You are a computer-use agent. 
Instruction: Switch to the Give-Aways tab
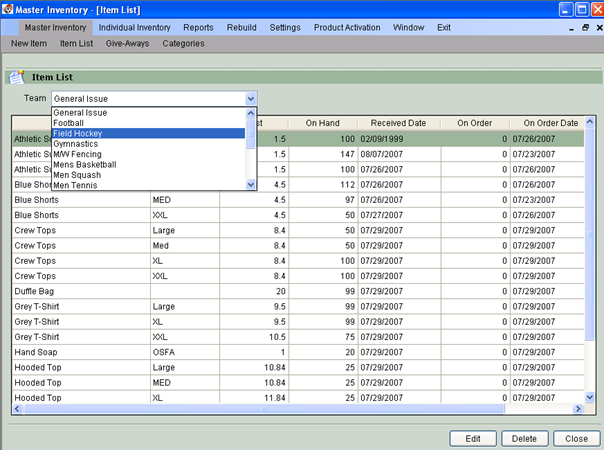coord(128,44)
